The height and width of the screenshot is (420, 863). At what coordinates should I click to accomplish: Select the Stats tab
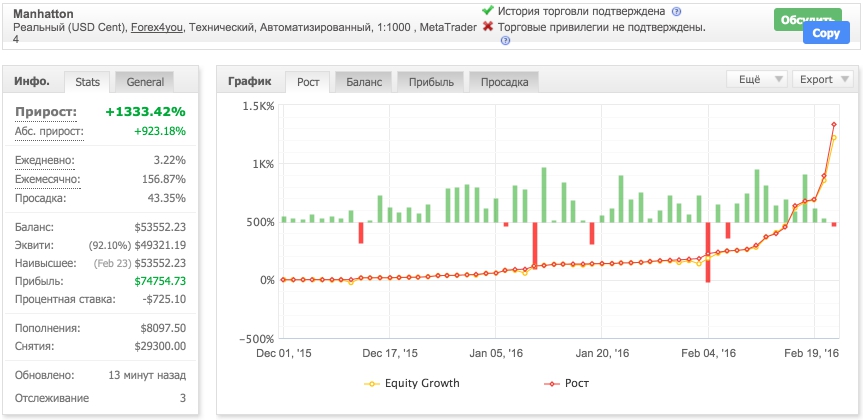(x=88, y=82)
